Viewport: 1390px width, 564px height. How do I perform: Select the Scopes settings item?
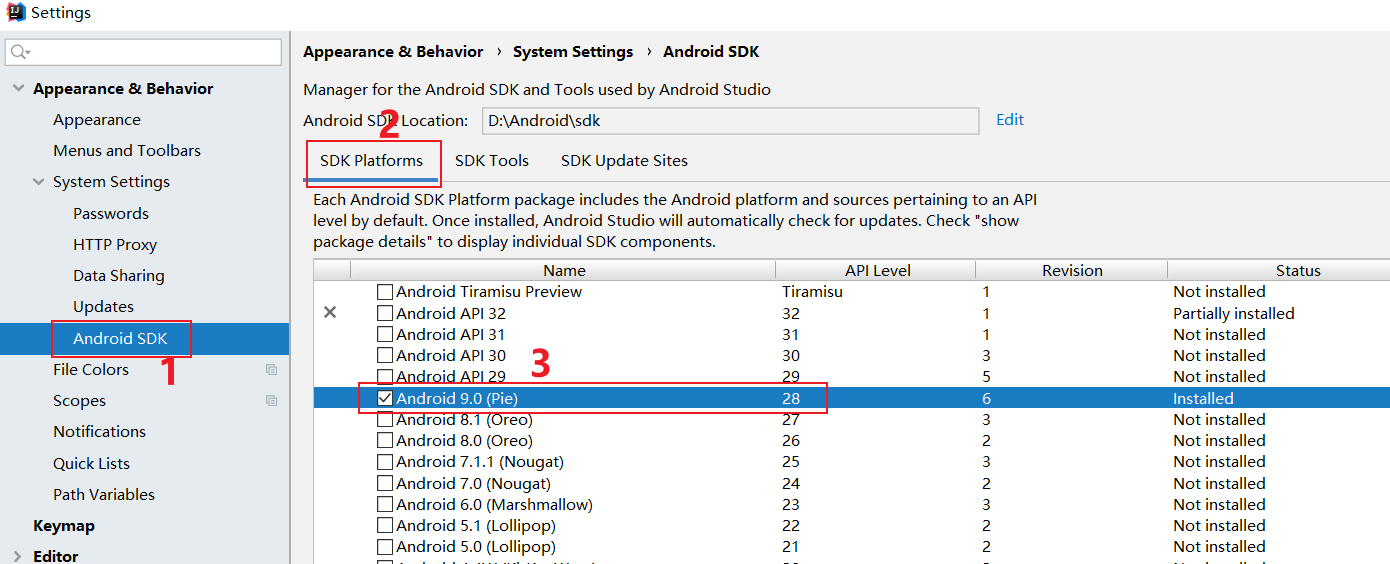pyautogui.click(x=79, y=401)
